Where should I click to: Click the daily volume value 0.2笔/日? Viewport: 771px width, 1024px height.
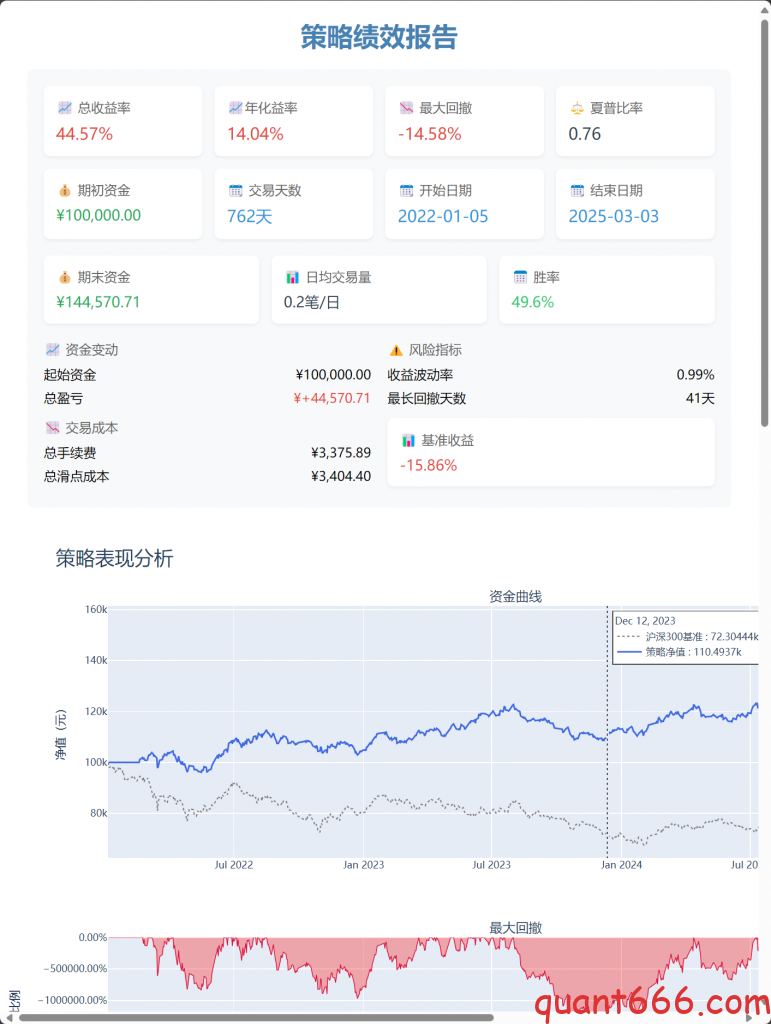[311, 302]
